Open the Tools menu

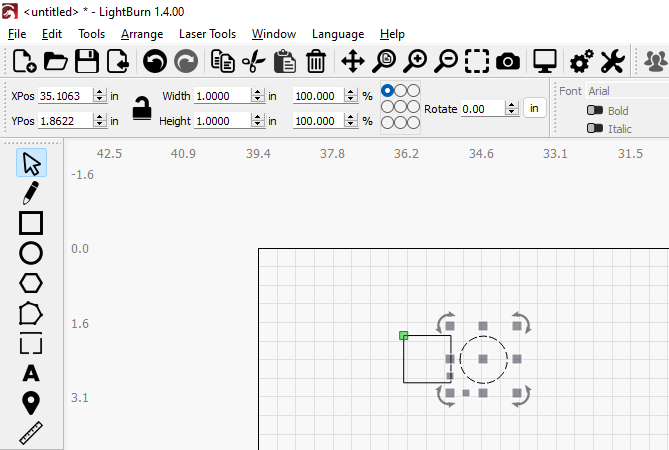[91, 34]
